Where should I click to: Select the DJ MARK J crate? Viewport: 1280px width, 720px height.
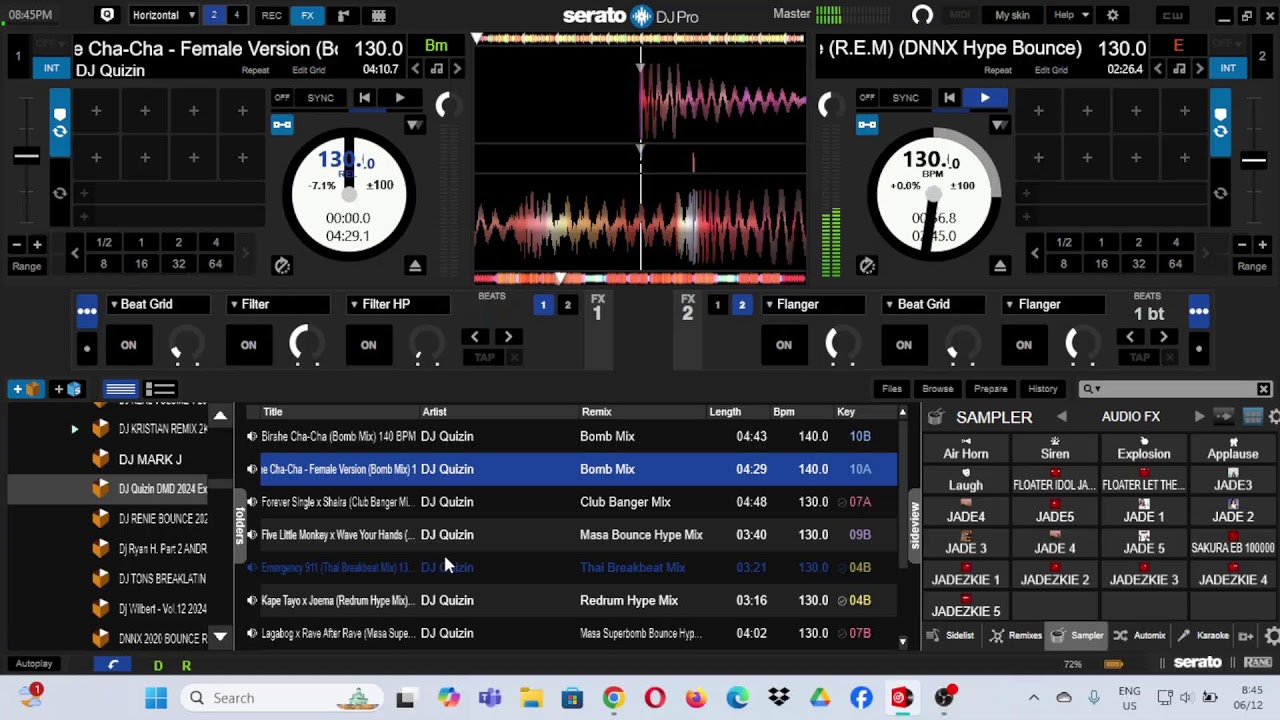[150, 459]
